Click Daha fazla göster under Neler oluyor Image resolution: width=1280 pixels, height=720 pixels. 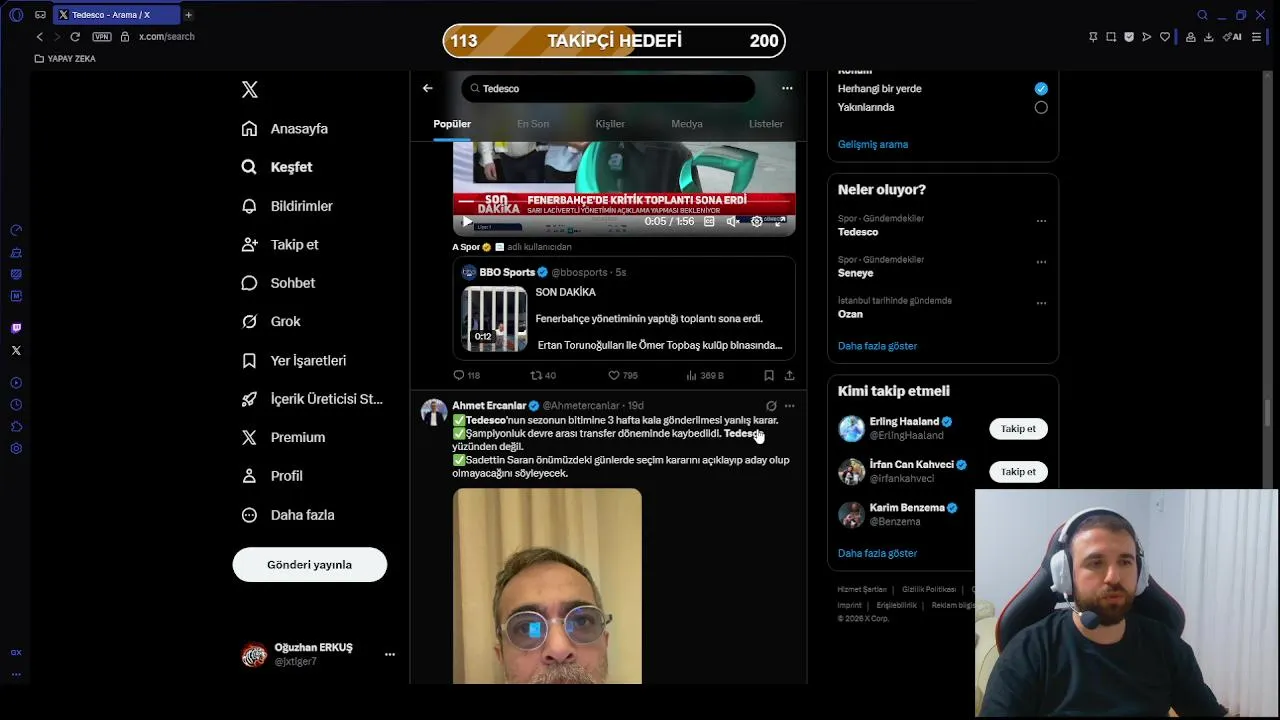point(877,346)
